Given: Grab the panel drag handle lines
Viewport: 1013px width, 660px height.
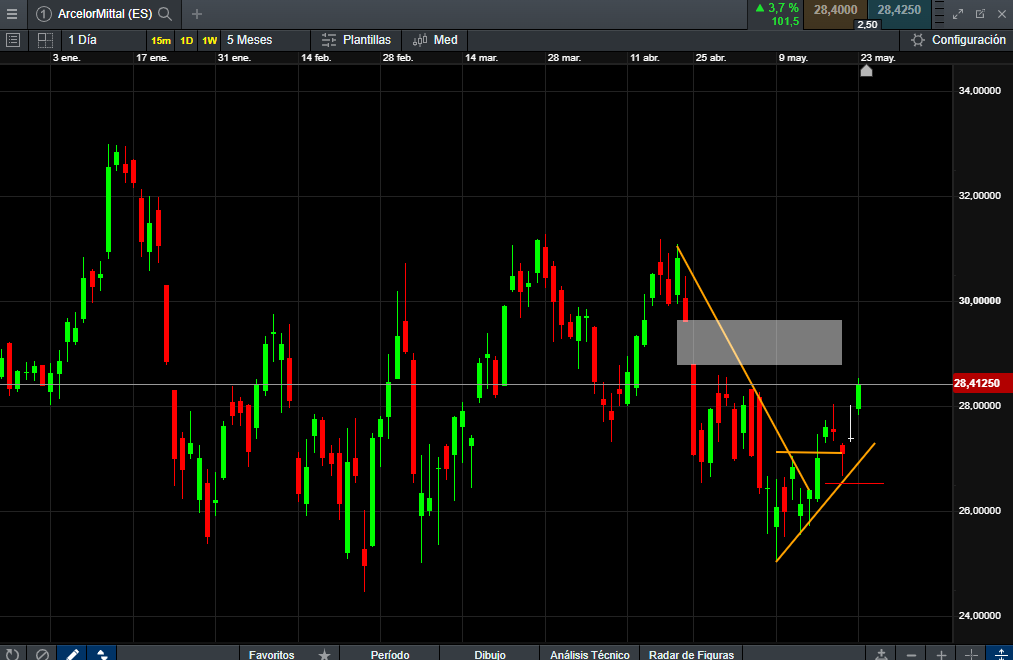Looking at the screenshot, I should [x=939, y=14].
